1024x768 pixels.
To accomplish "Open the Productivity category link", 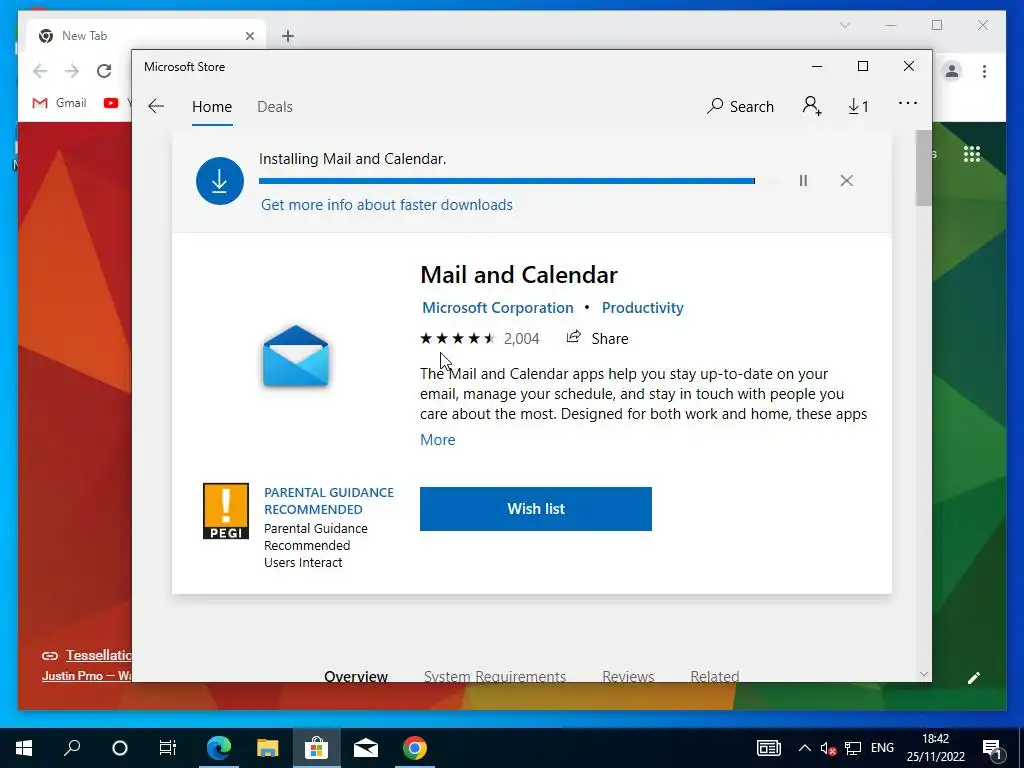I will click(x=643, y=308).
